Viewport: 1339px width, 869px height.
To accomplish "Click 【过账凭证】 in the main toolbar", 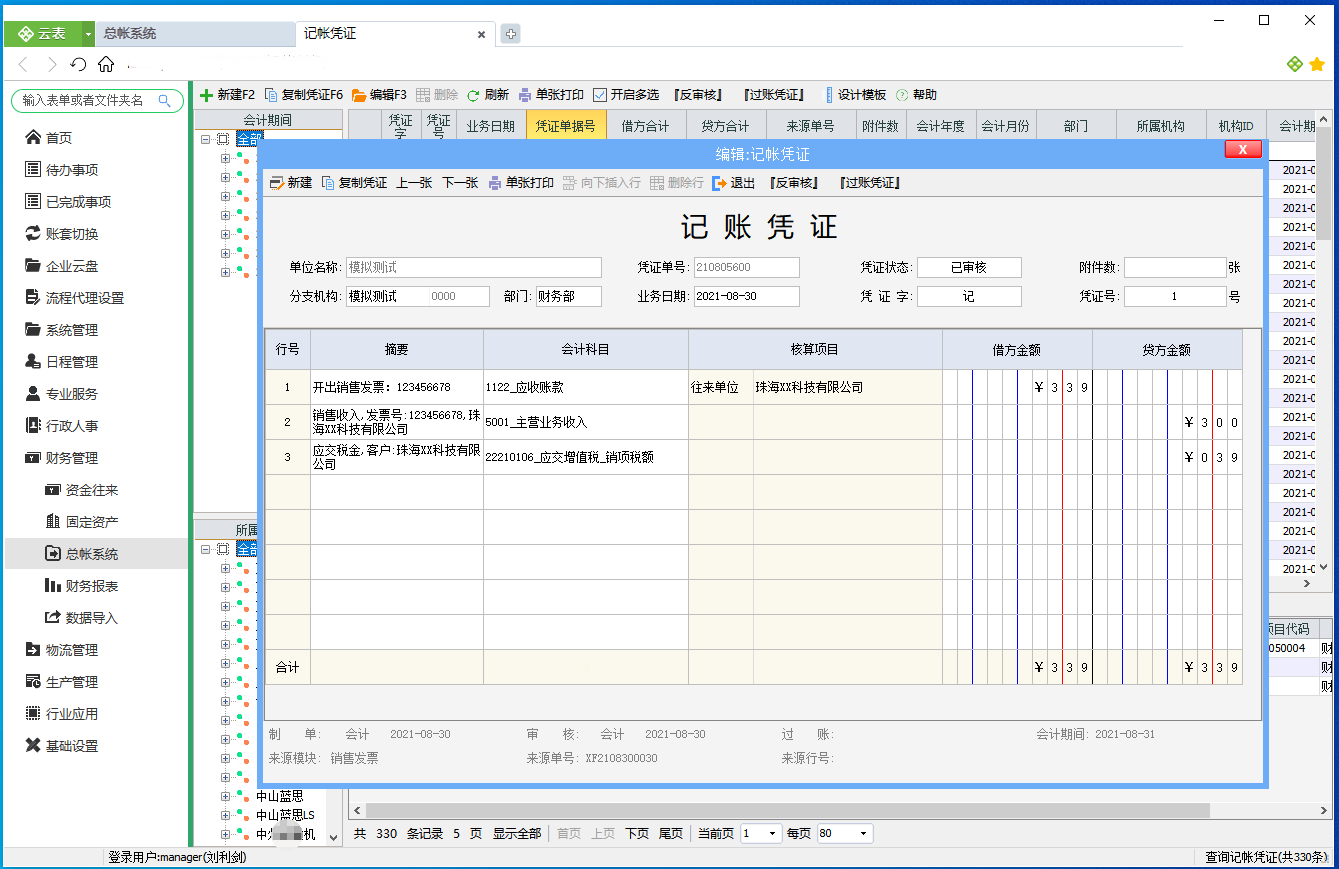I will [773, 95].
